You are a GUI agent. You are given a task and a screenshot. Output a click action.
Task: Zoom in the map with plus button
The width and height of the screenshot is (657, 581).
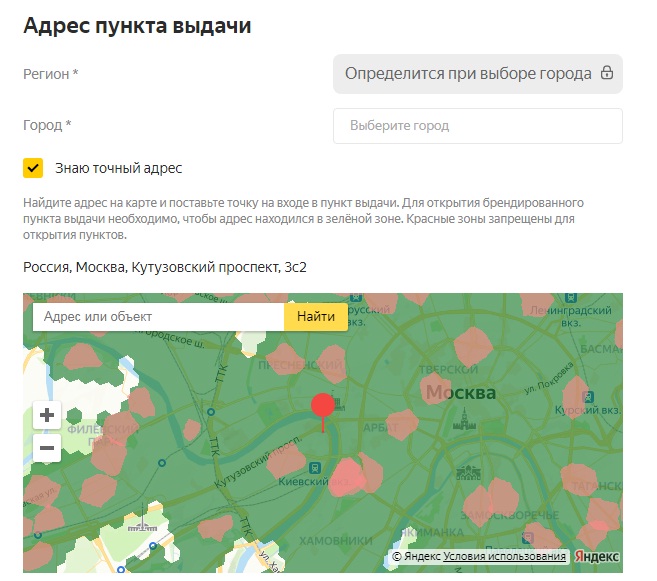(47, 415)
